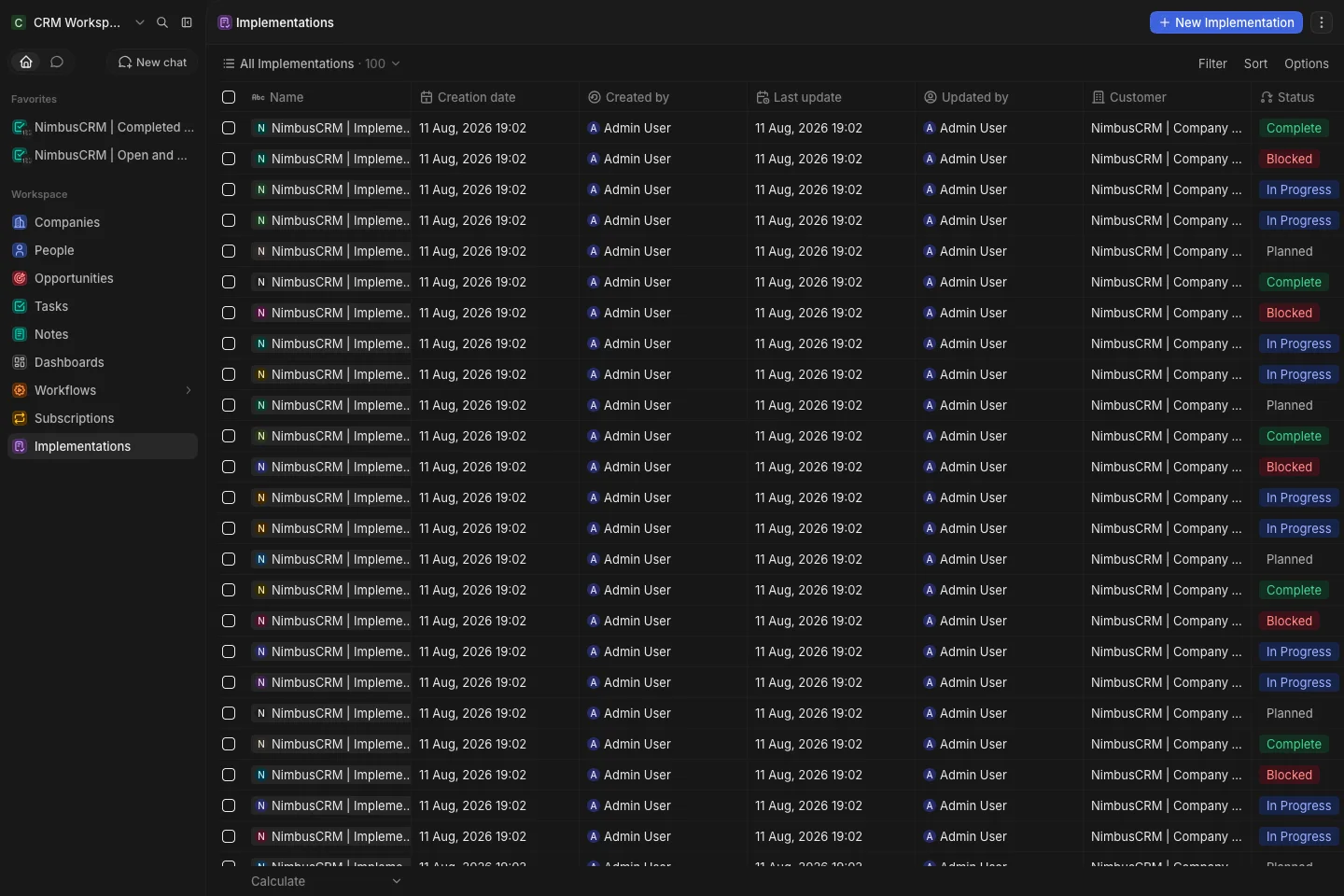Open Tasks in the workspace menu
Image resolution: width=1344 pixels, height=896 pixels.
103,306
